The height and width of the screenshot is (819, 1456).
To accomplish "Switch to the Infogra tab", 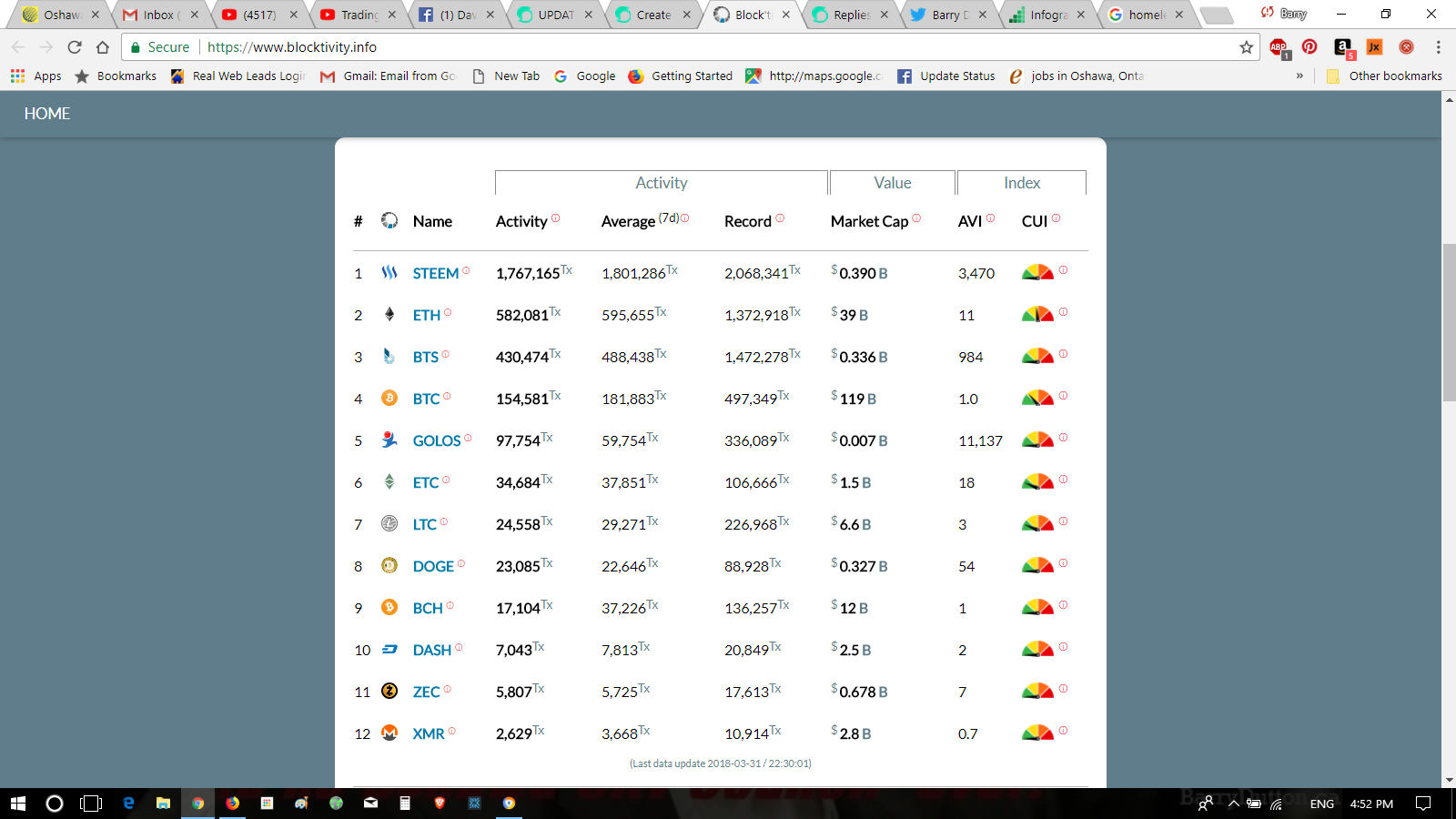I will pos(1047,15).
